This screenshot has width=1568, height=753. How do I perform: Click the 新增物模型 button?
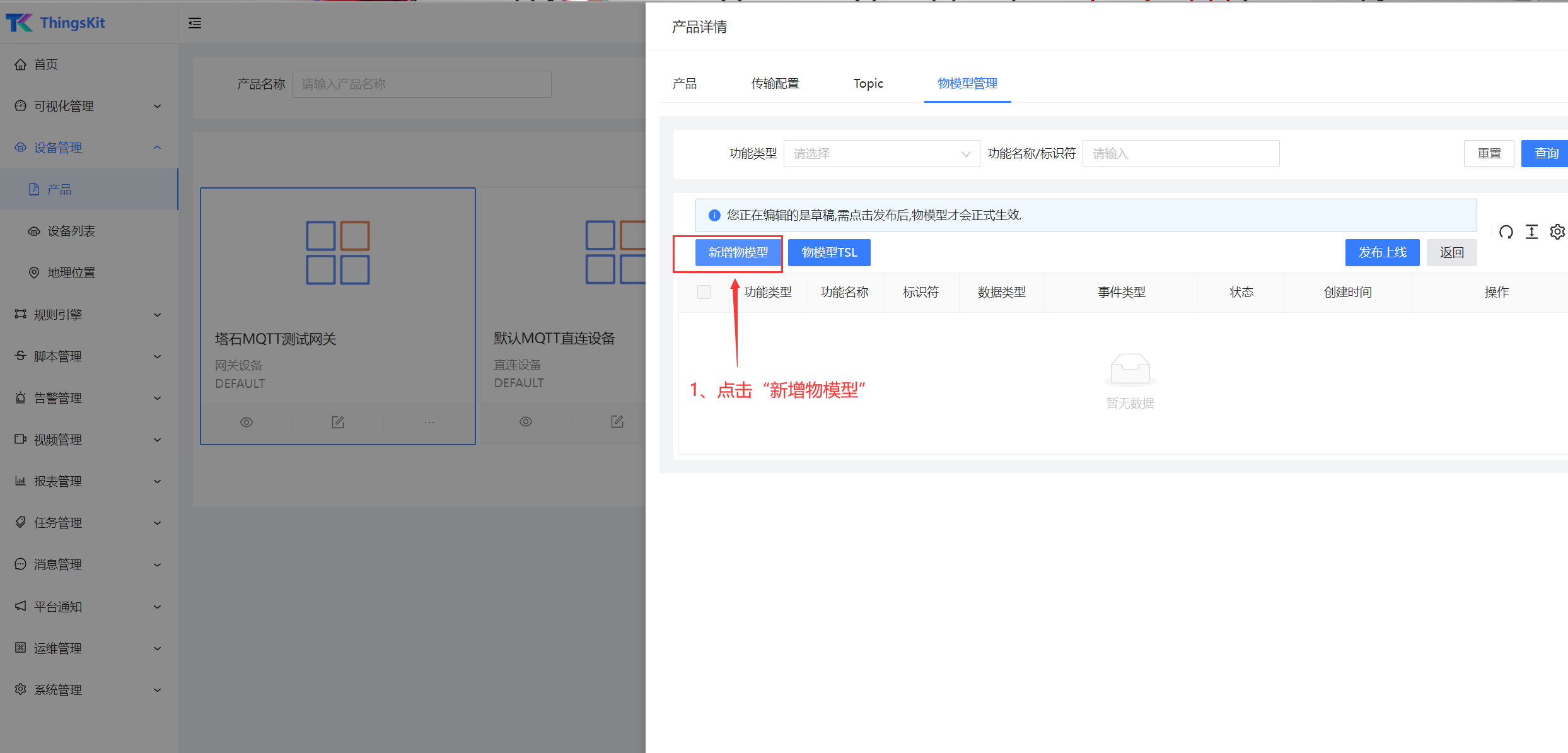738,252
